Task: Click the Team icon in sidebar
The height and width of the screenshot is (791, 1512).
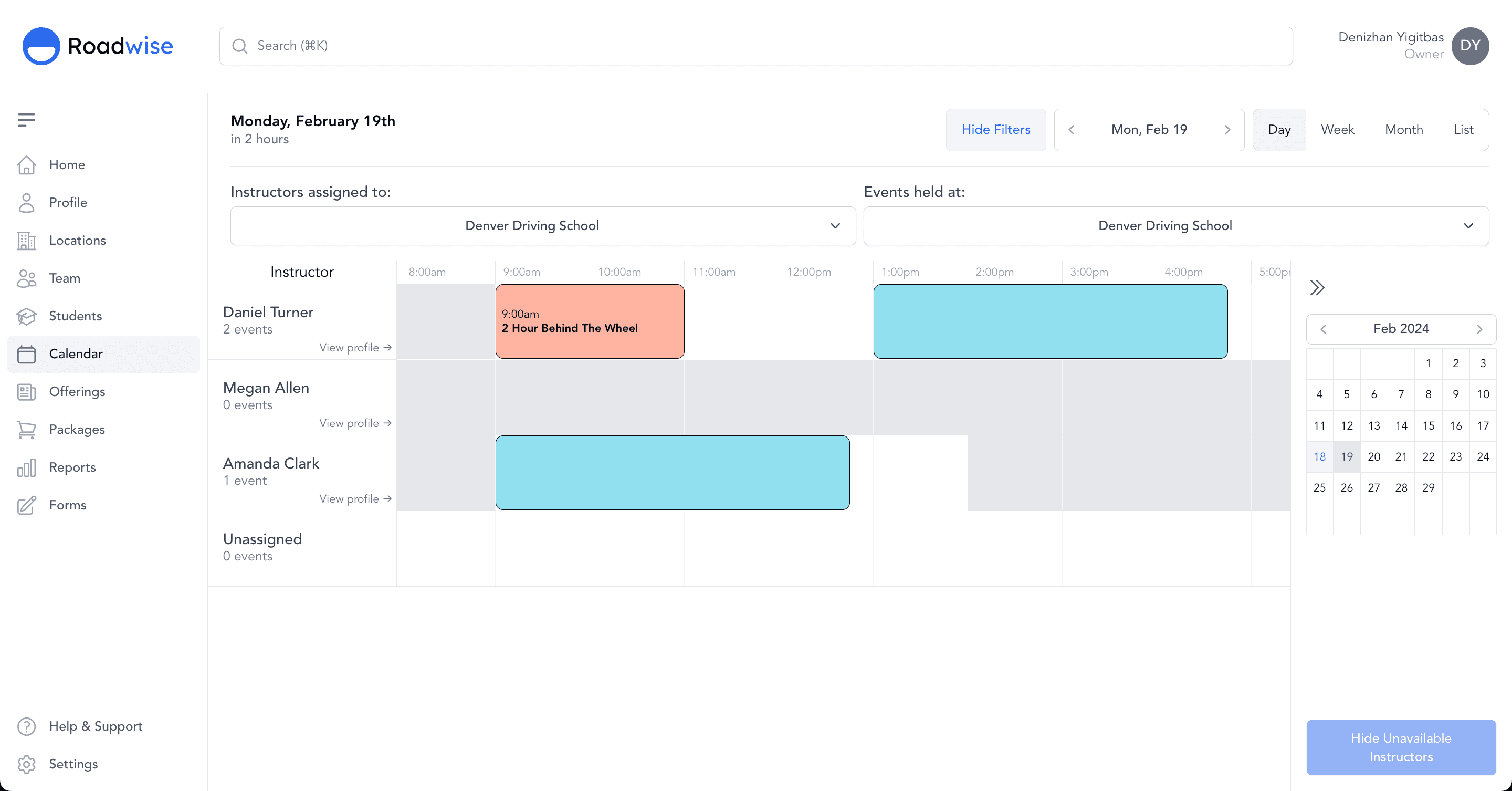Action: 27,278
